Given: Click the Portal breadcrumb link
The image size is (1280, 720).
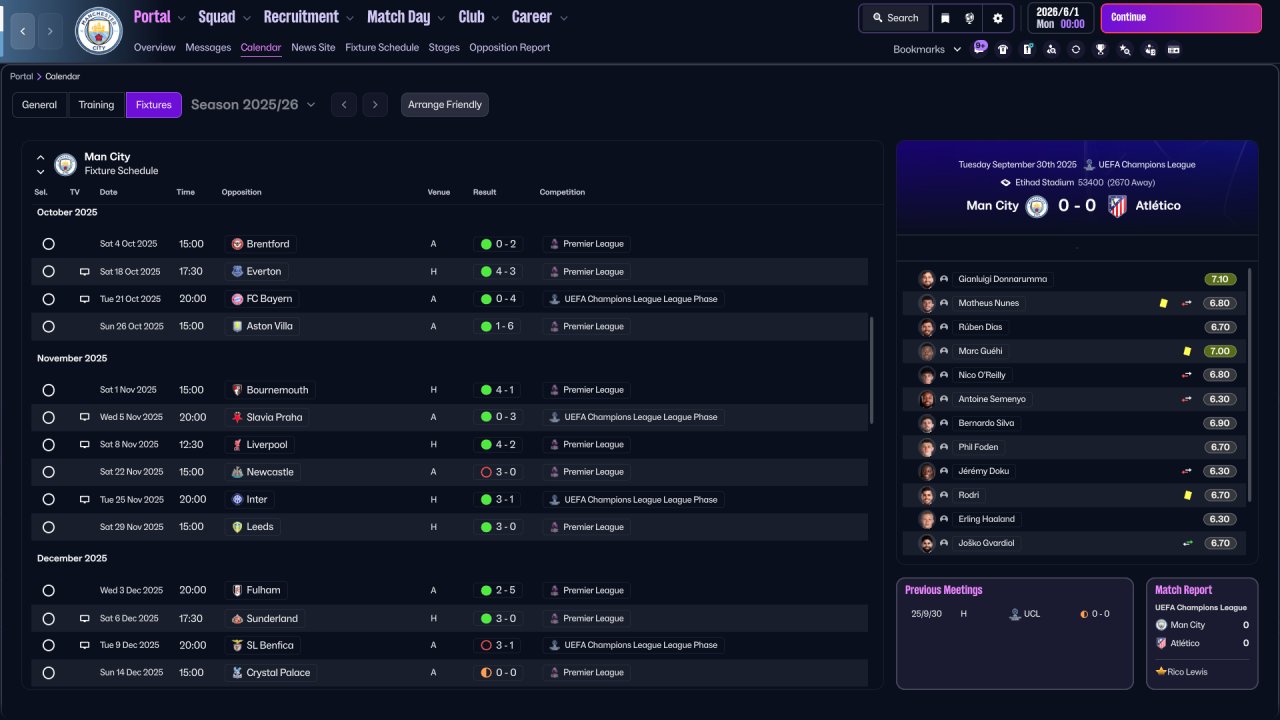Looking at the screenshot, I should tap(21, 76).
